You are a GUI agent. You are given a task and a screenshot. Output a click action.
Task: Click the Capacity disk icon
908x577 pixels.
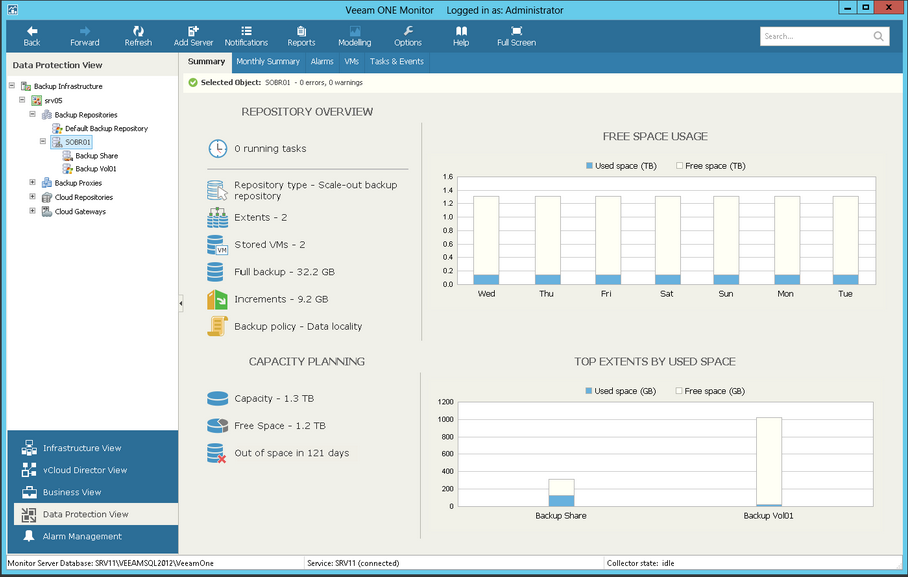pyautogui.click(x=217, y=399)
